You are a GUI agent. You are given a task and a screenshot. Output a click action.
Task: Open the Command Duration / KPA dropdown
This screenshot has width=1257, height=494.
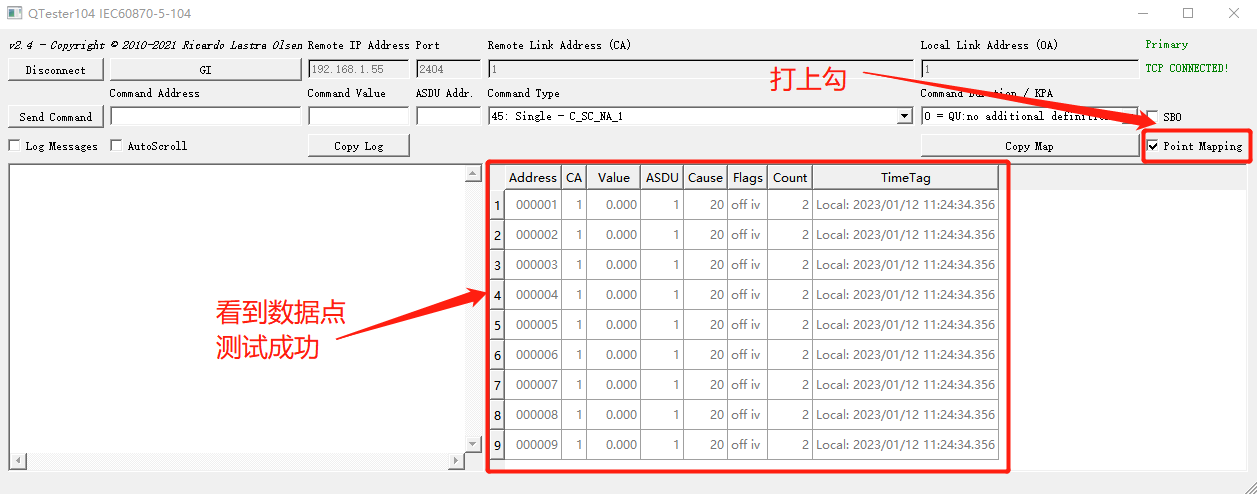1029,117
